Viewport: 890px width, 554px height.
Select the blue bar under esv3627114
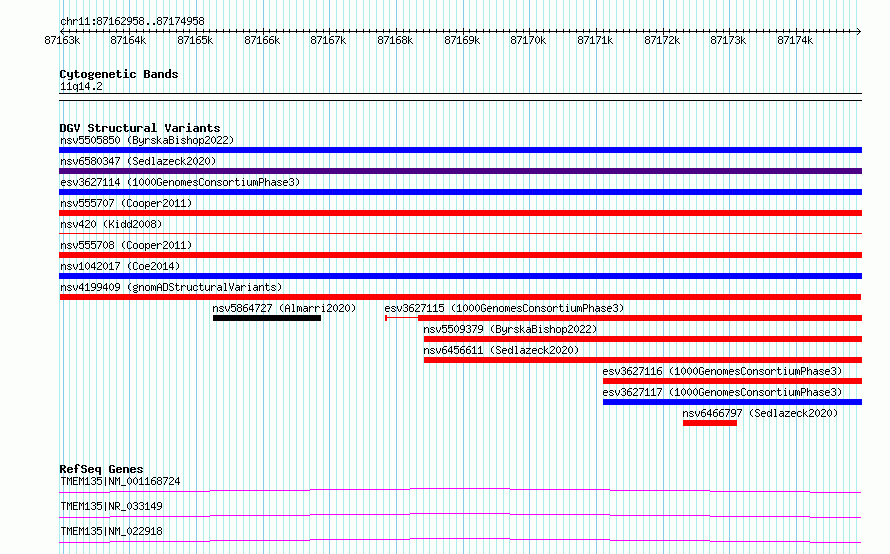click(x=460, y=192)
